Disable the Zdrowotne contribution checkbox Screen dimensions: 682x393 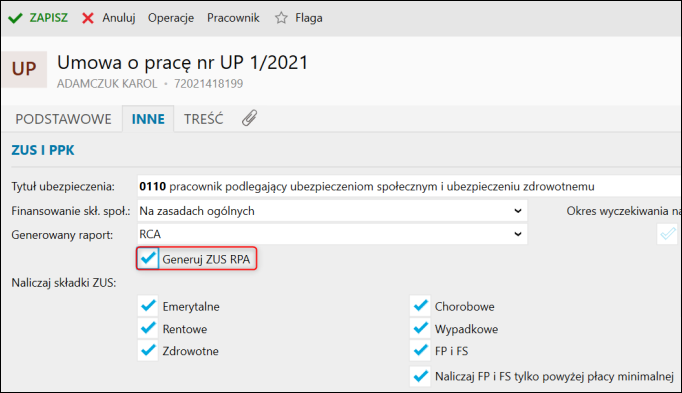click(148, 350)
